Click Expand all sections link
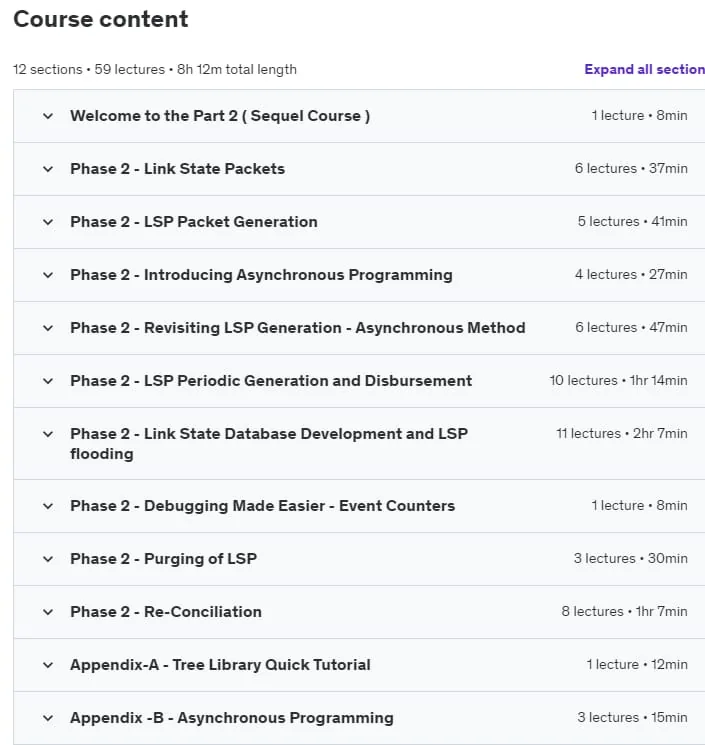 645,69
